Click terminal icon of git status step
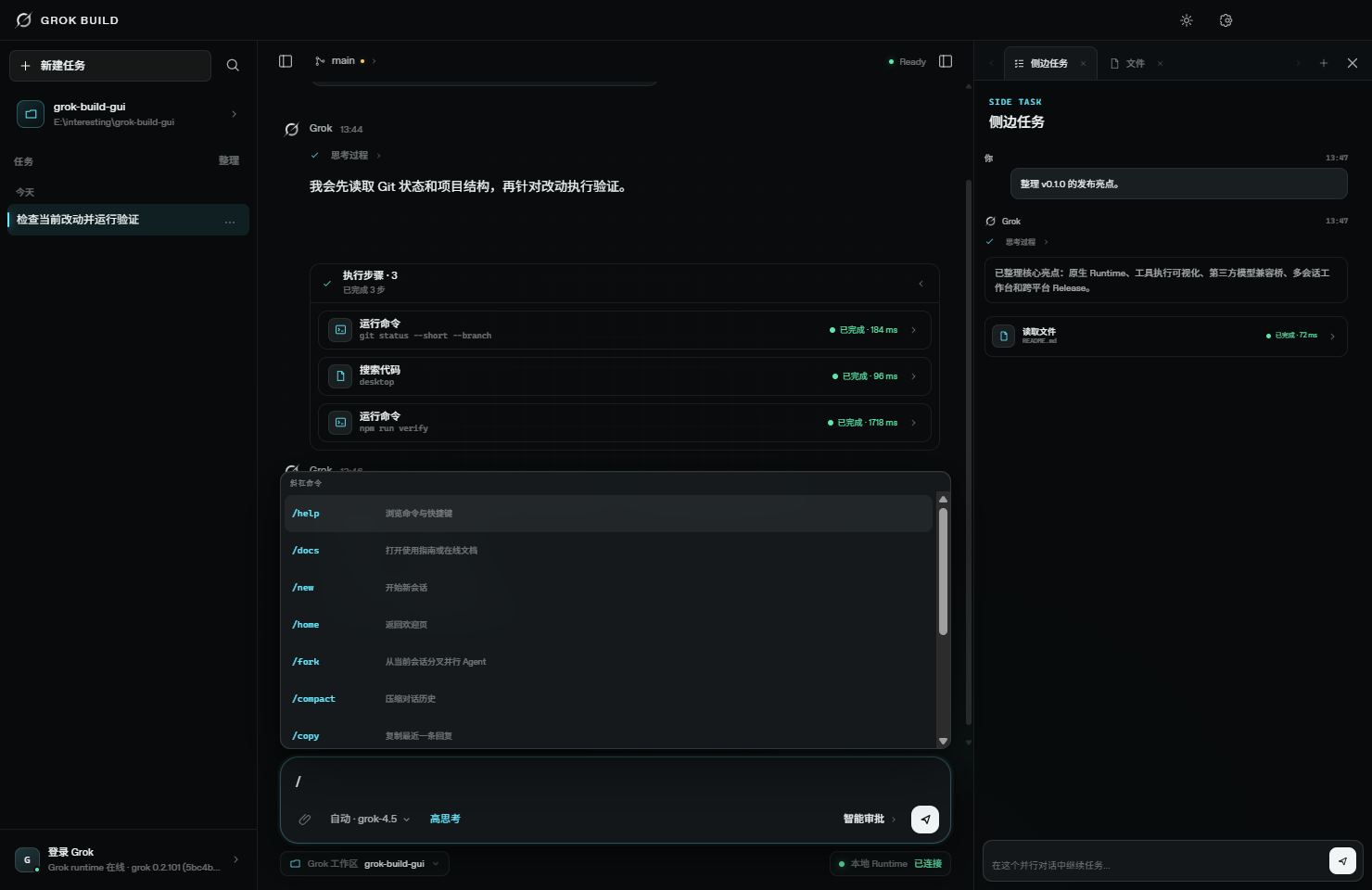 340,330
